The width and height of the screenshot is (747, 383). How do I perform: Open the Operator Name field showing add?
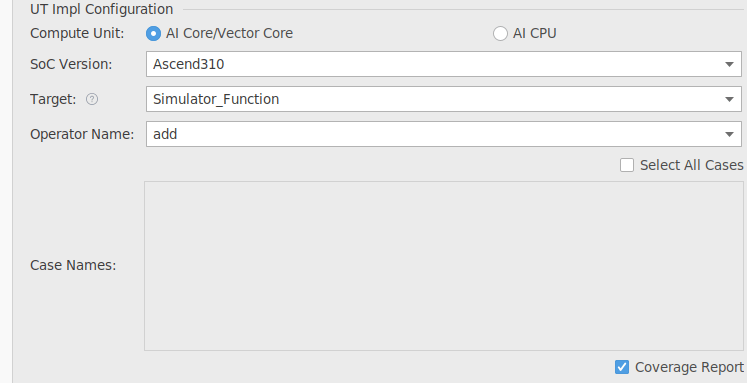(444, 134)
